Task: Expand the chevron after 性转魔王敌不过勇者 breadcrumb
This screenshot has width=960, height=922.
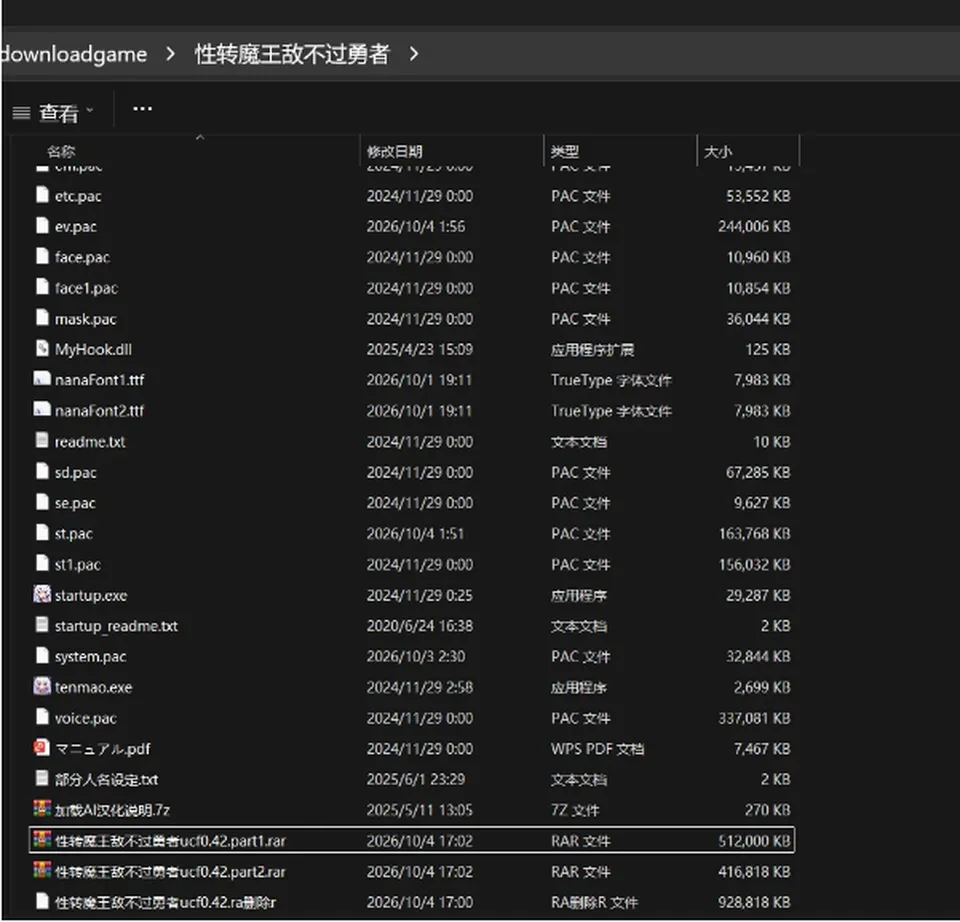Action: pyautogui.click(x=414, y=54)
